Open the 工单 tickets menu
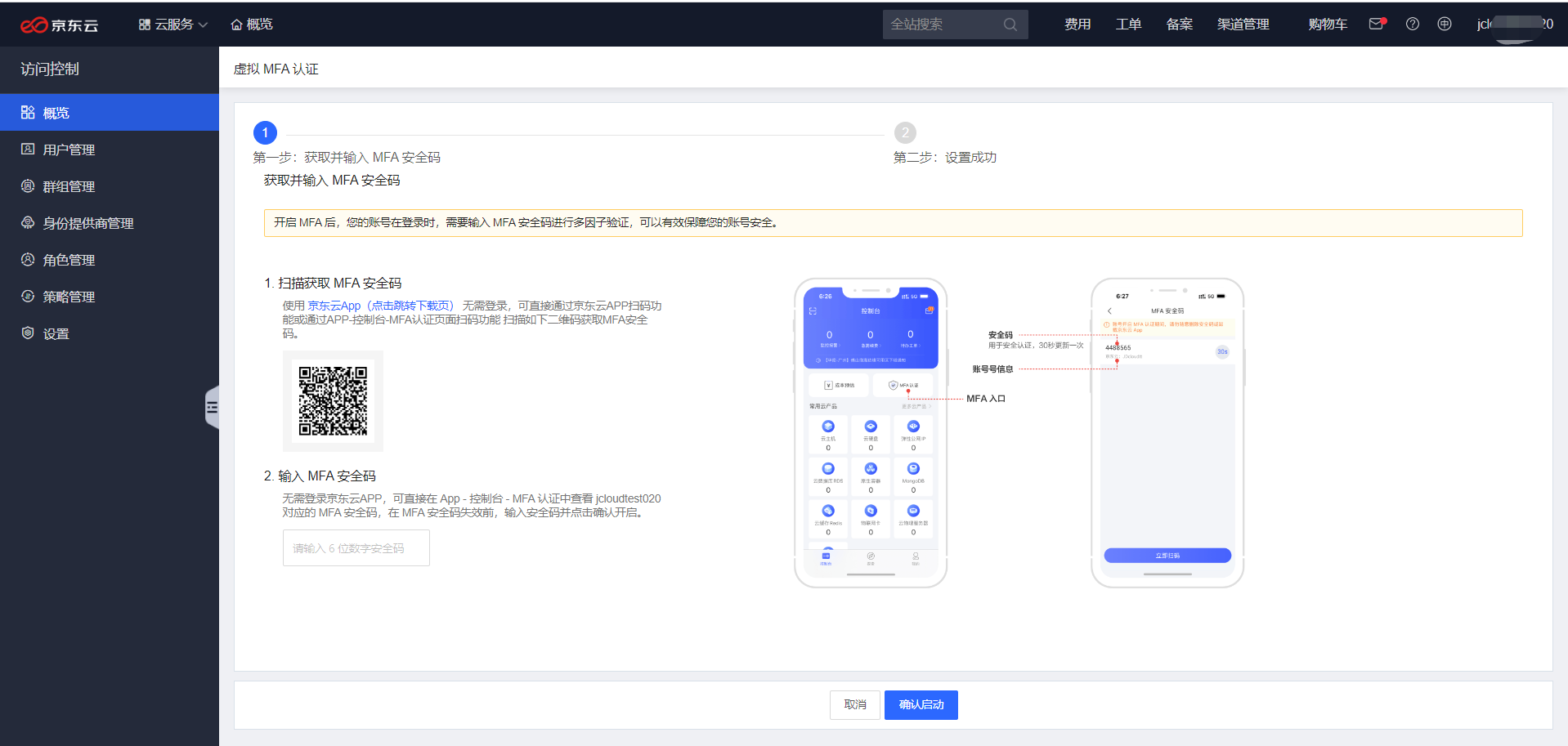Viewport: 1568px width, 746px height. coord(1128,25)
